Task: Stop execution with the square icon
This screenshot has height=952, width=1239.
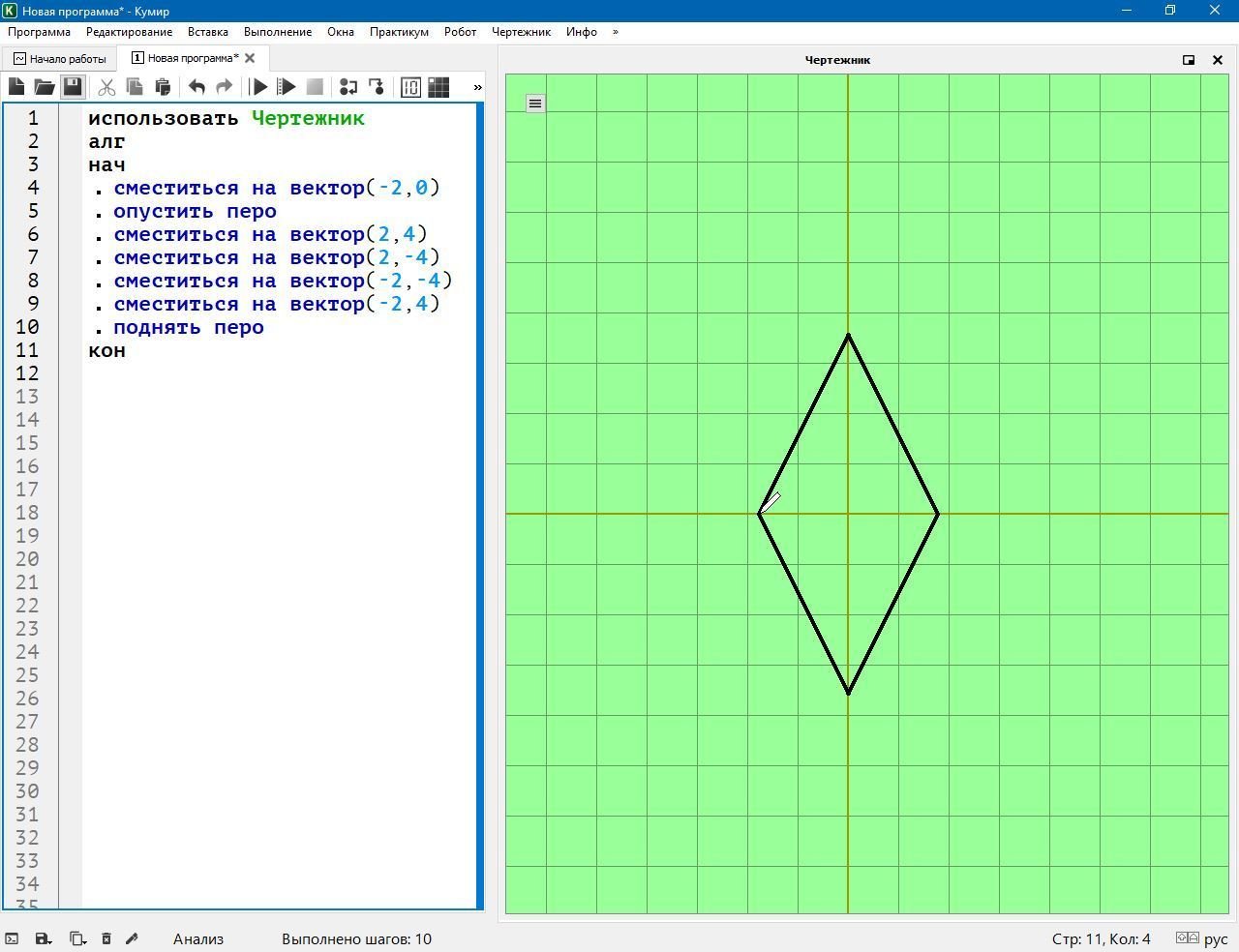Action: point(315,87)
